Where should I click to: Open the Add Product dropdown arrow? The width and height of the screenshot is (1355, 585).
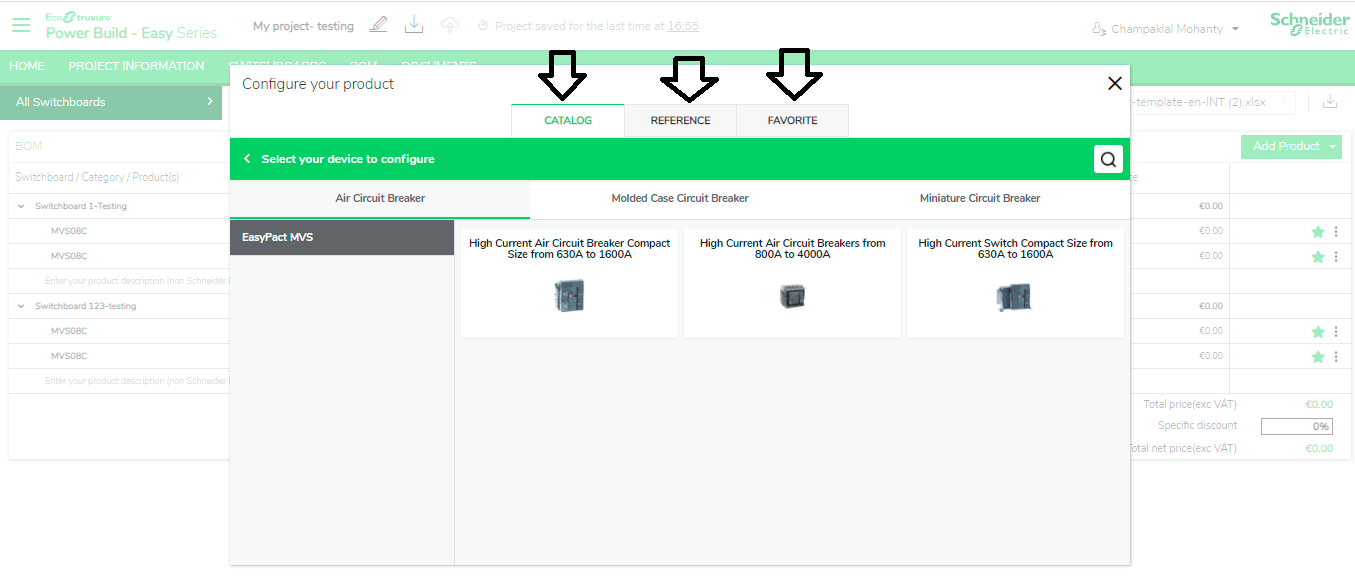(1333, 147)
